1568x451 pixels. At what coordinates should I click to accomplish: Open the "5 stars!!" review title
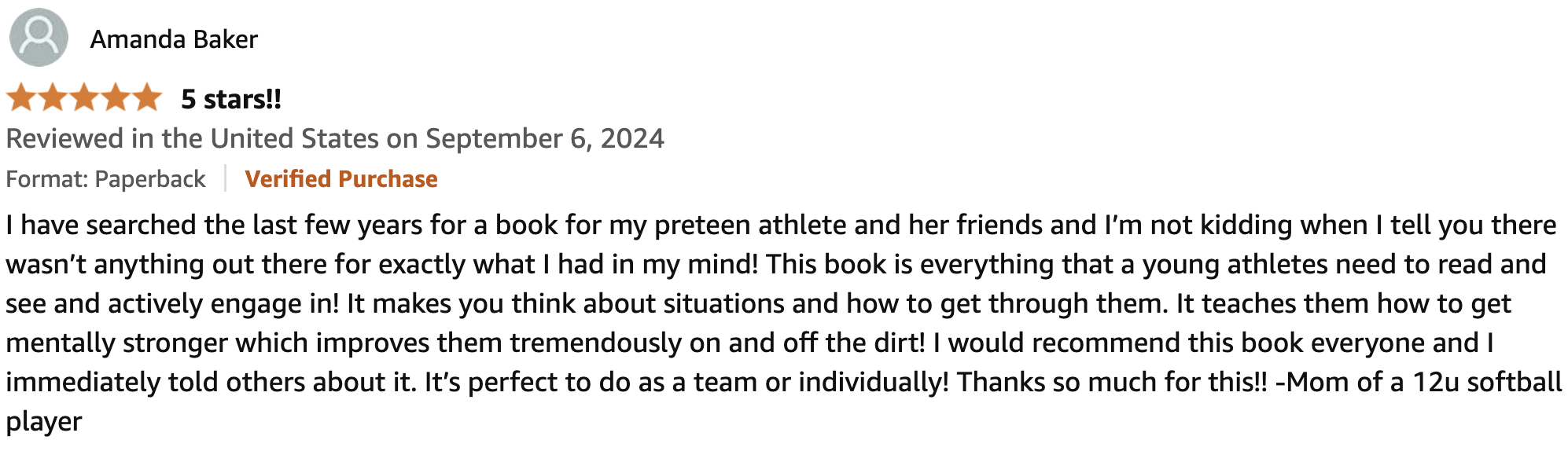[x=230, y=99]
